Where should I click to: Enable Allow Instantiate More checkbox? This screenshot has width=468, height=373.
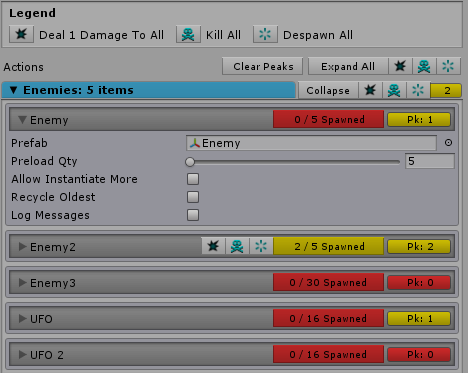click(193, 179)
